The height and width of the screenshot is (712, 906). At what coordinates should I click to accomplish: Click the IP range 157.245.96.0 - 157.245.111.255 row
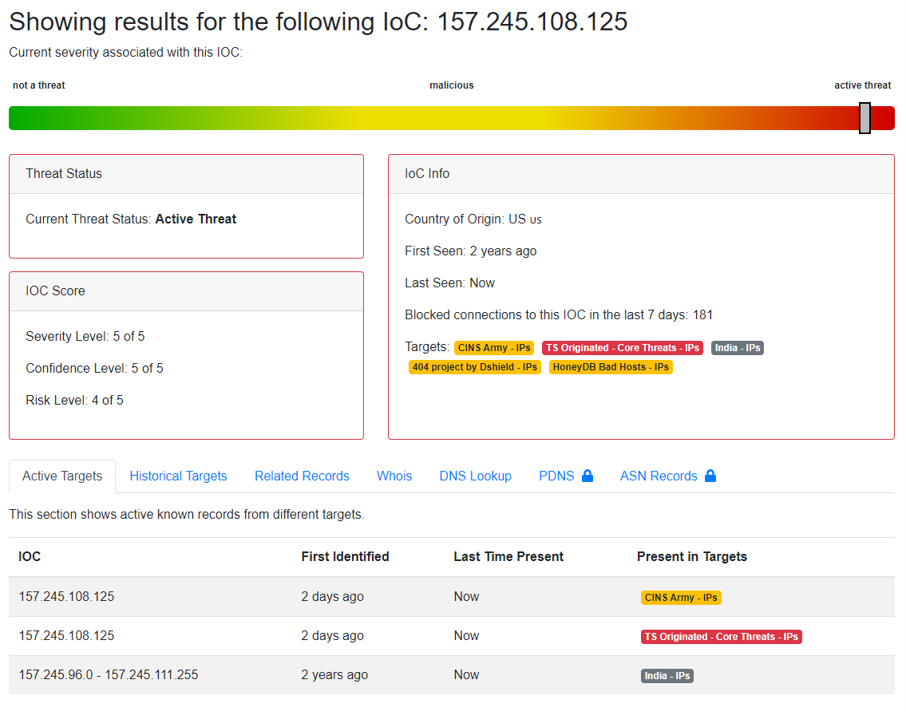(x=108, y=675)
